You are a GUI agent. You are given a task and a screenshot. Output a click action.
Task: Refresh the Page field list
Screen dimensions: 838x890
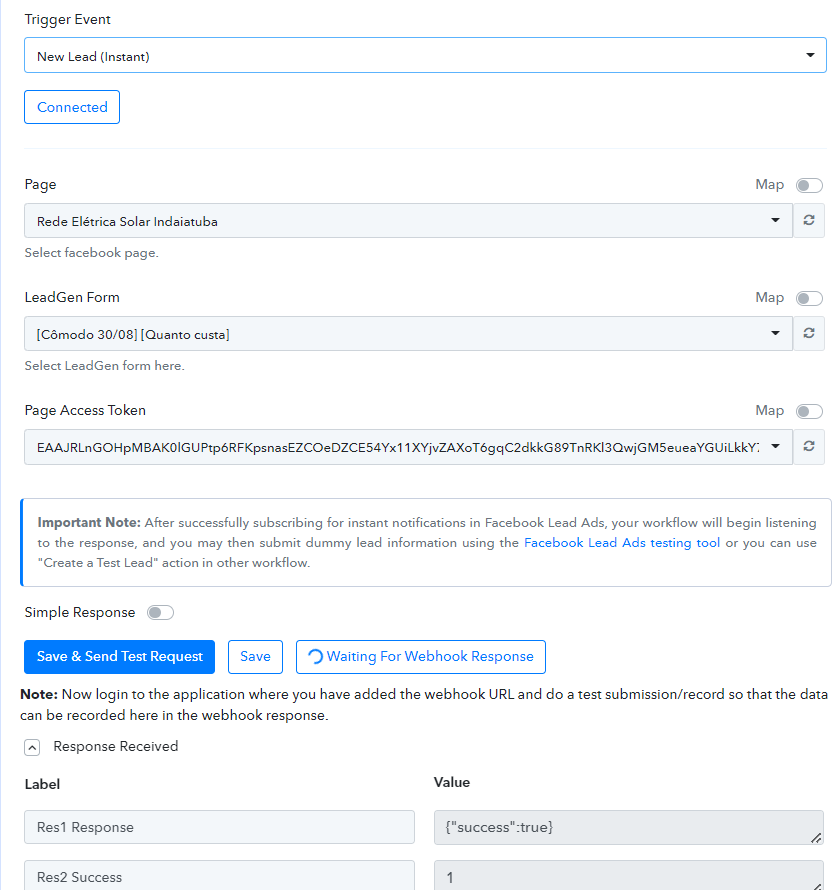[808, 220]
